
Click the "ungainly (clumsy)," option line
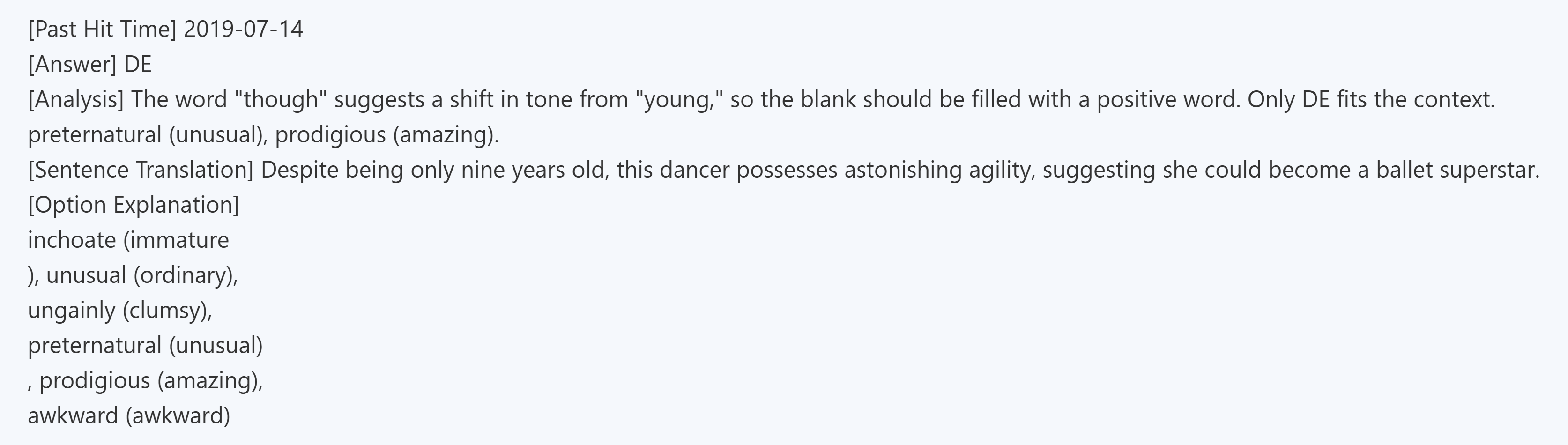[x=120, y=311]
